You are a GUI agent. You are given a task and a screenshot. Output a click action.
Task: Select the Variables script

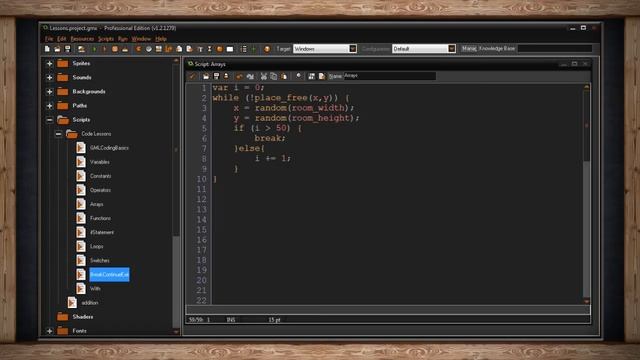point(100,162)
